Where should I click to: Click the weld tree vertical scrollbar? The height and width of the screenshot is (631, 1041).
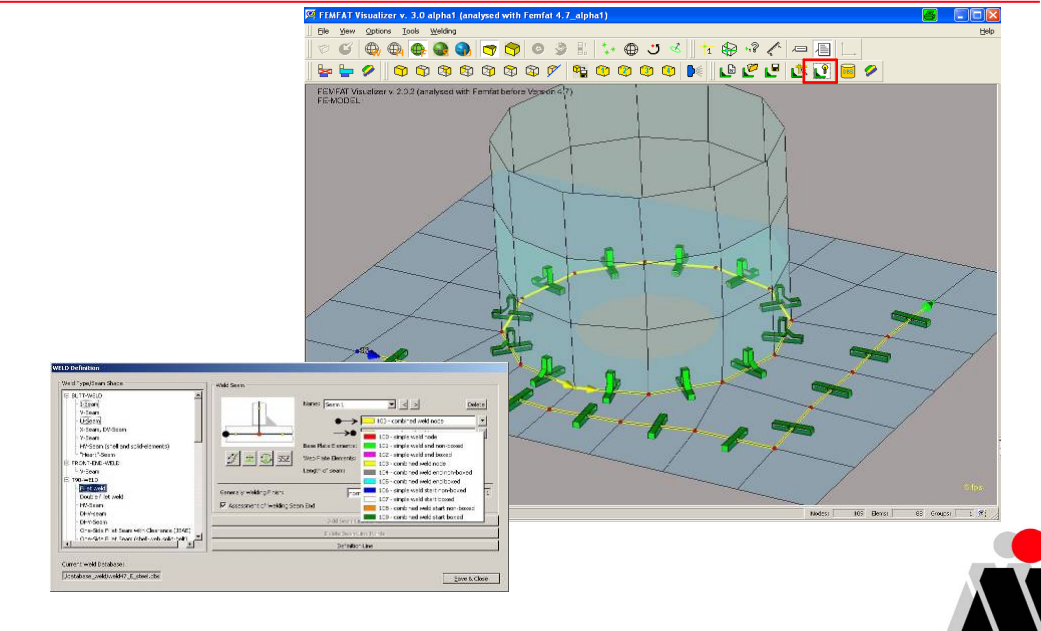click(198, 465)
